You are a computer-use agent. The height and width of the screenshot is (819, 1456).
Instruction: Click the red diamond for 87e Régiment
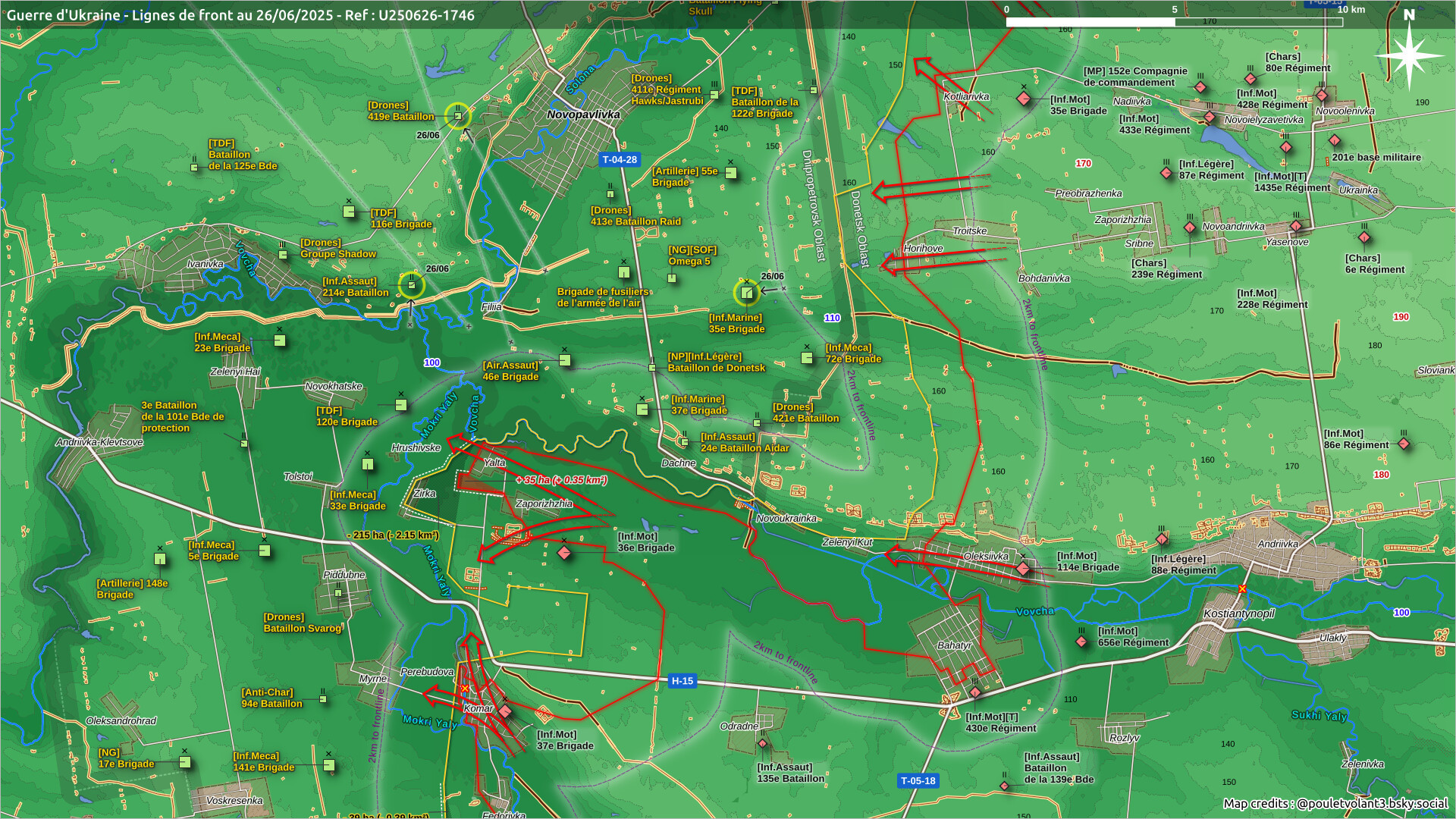coord(1166,173)
